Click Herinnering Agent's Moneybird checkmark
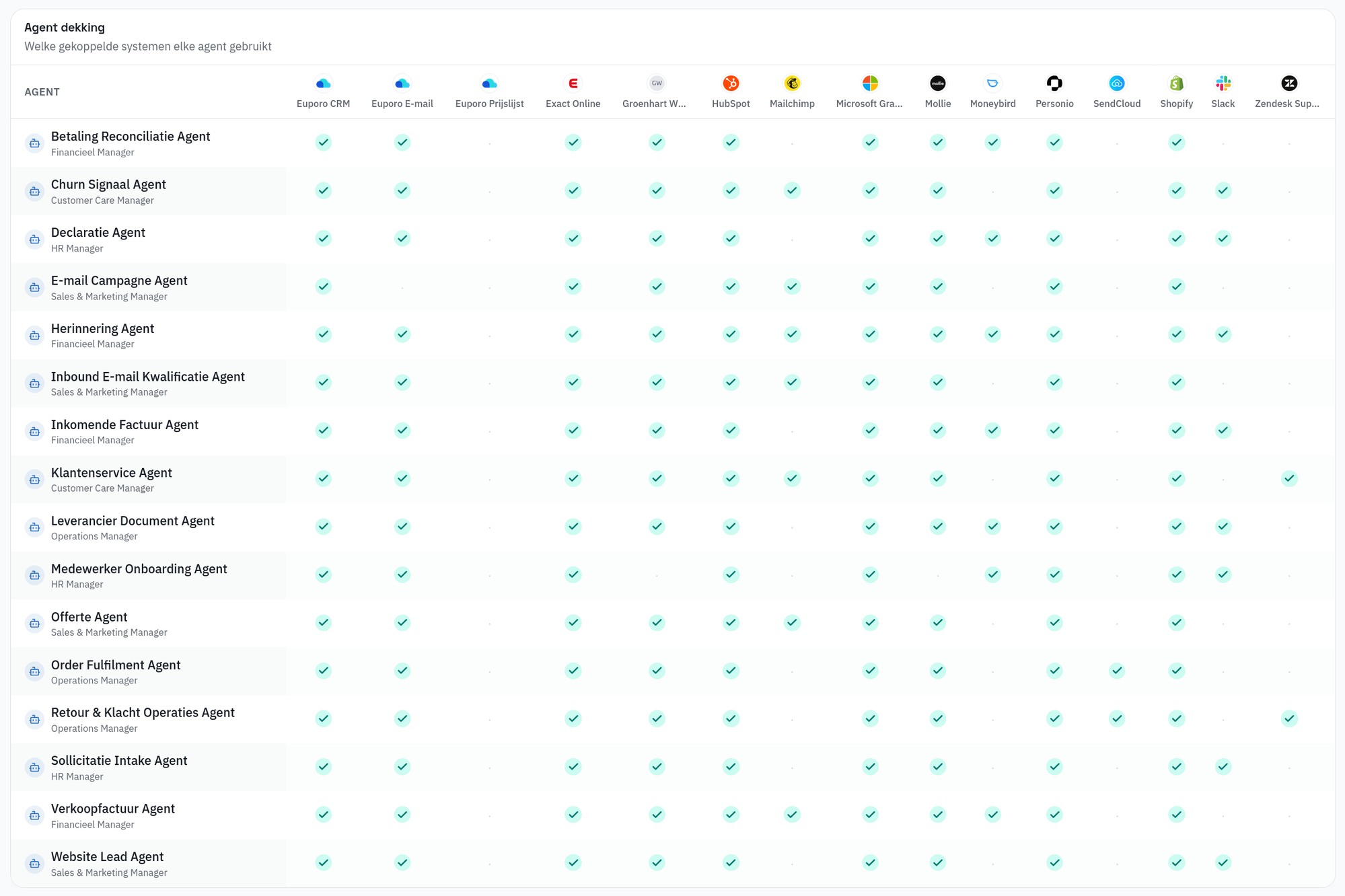 pyautogui.click(x=992, y=334)
